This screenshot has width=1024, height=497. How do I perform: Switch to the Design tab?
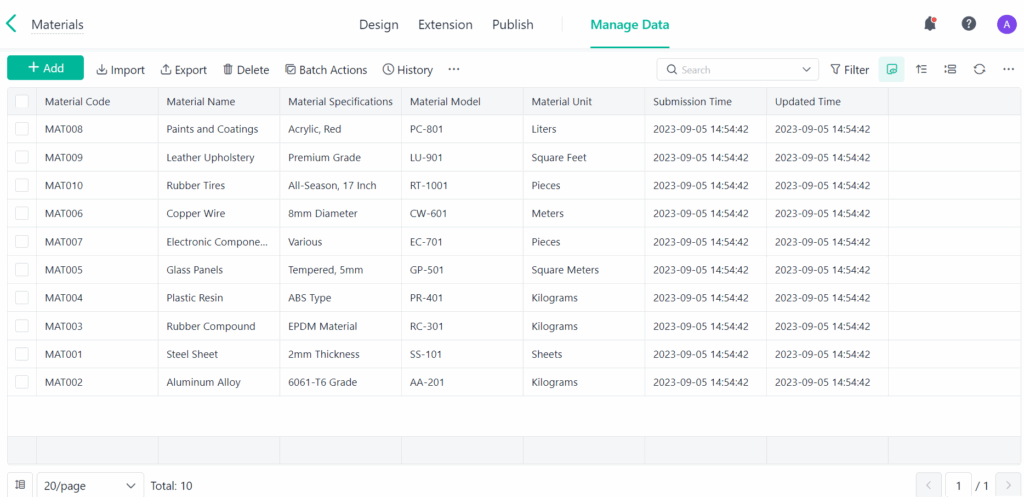click(x=378, y=24)
